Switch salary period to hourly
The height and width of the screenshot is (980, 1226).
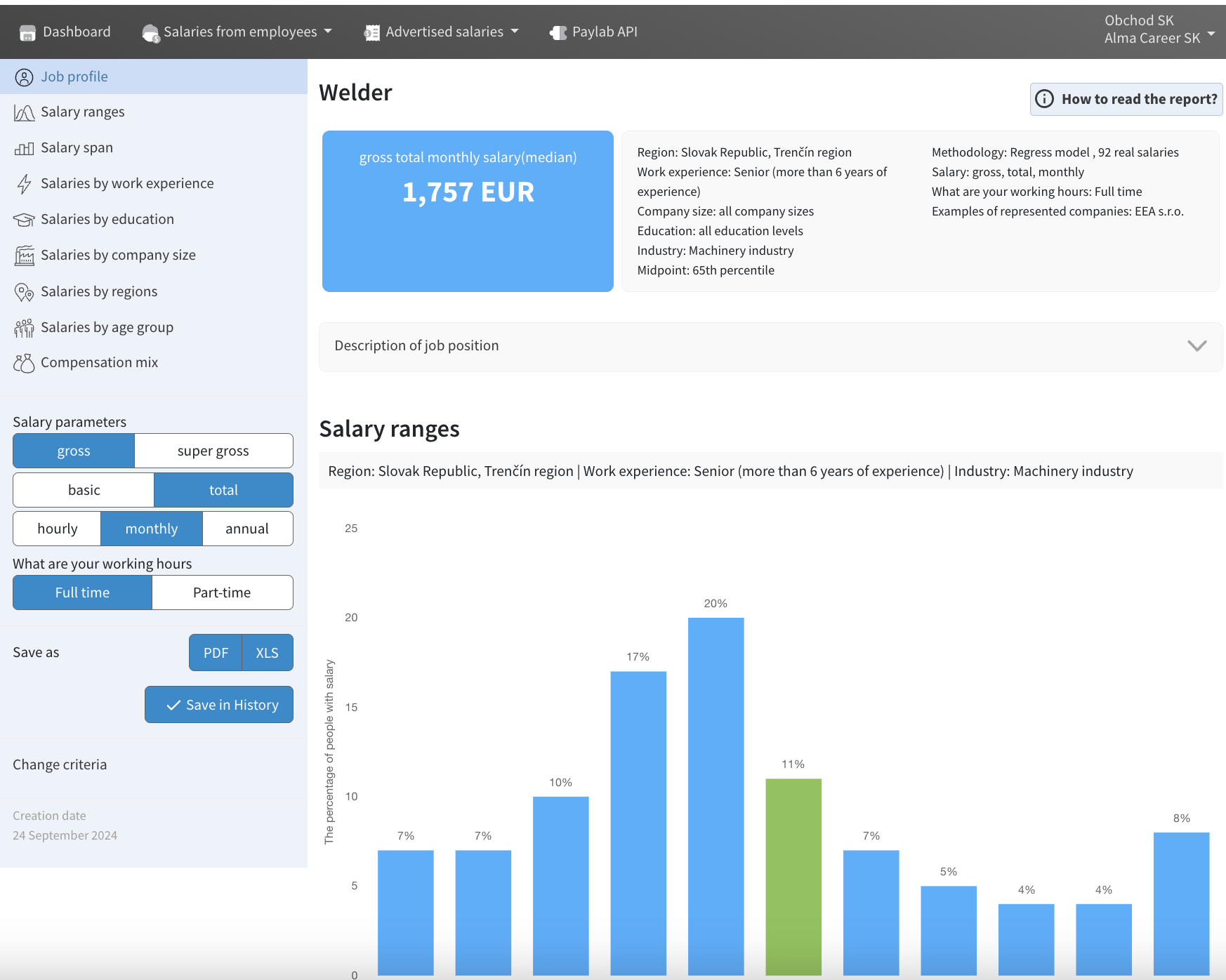pos(57,529)
